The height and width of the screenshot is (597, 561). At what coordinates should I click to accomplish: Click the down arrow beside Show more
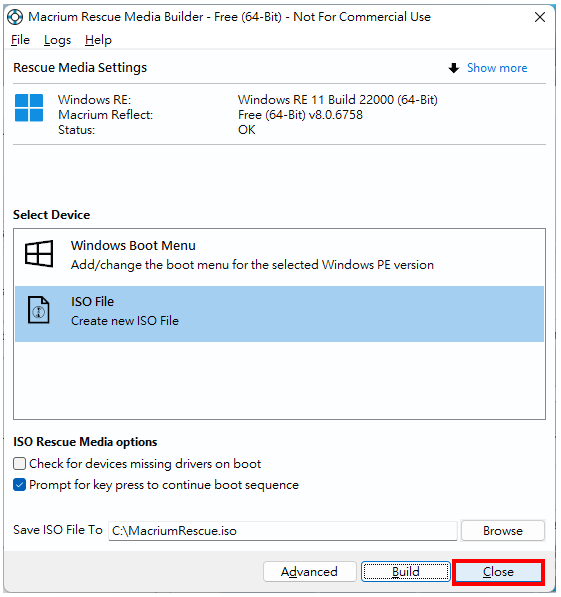click(x=454, y=68)
